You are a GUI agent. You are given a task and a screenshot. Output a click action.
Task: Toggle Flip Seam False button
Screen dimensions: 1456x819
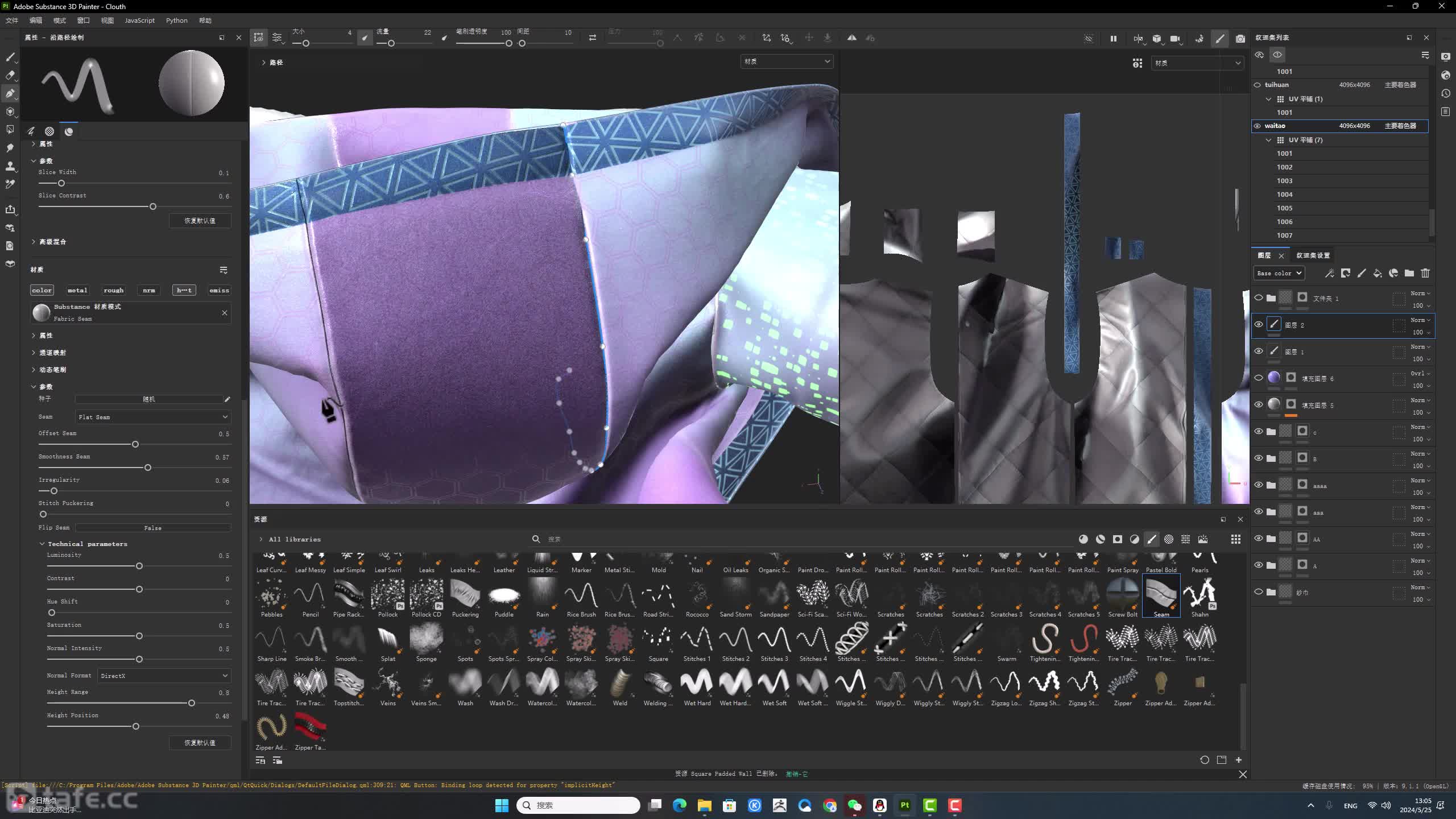(x=153, y=528)
